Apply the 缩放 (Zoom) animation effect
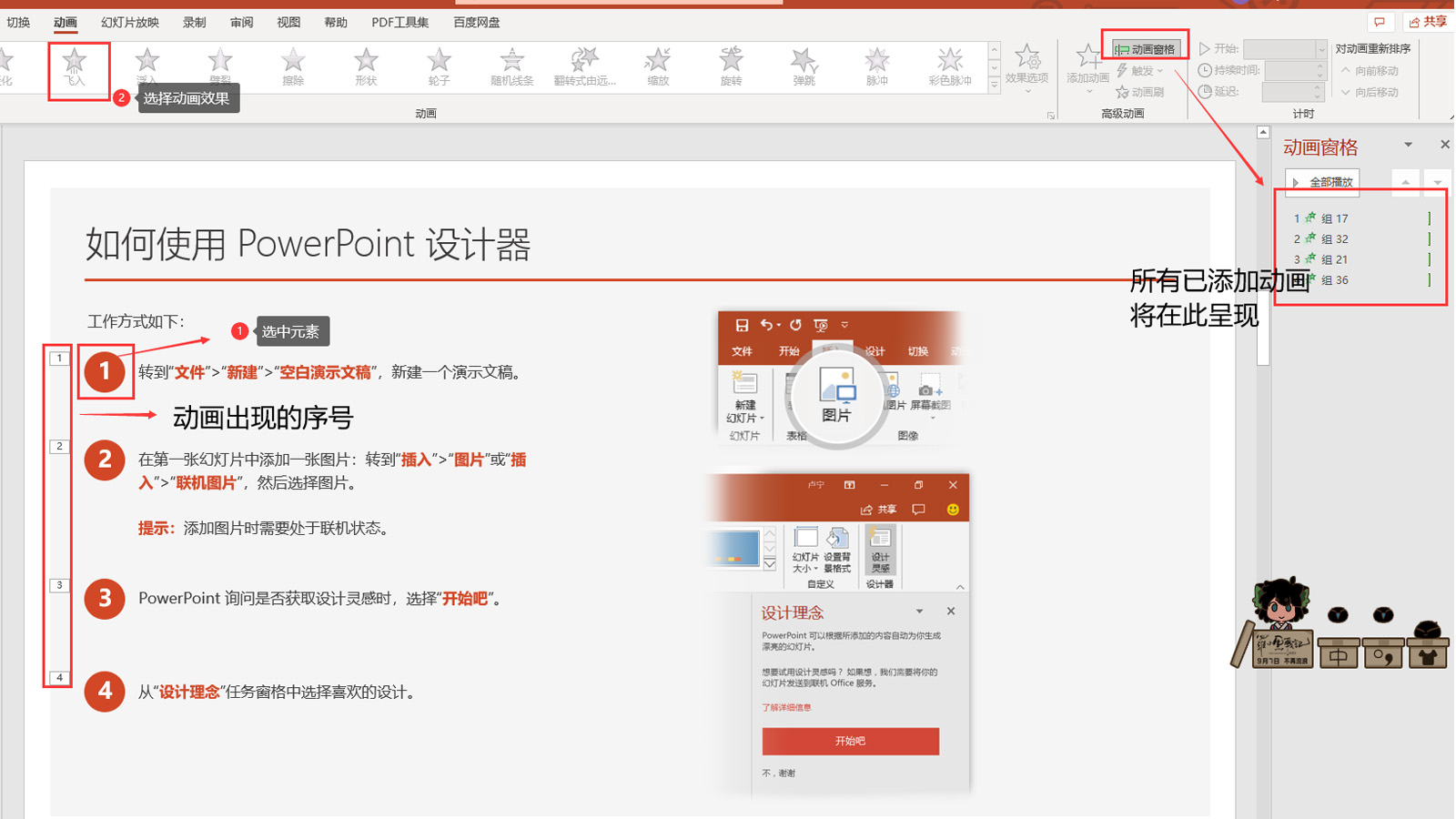This screenshot has height=819, width=1456. click(x=657, y=66)
